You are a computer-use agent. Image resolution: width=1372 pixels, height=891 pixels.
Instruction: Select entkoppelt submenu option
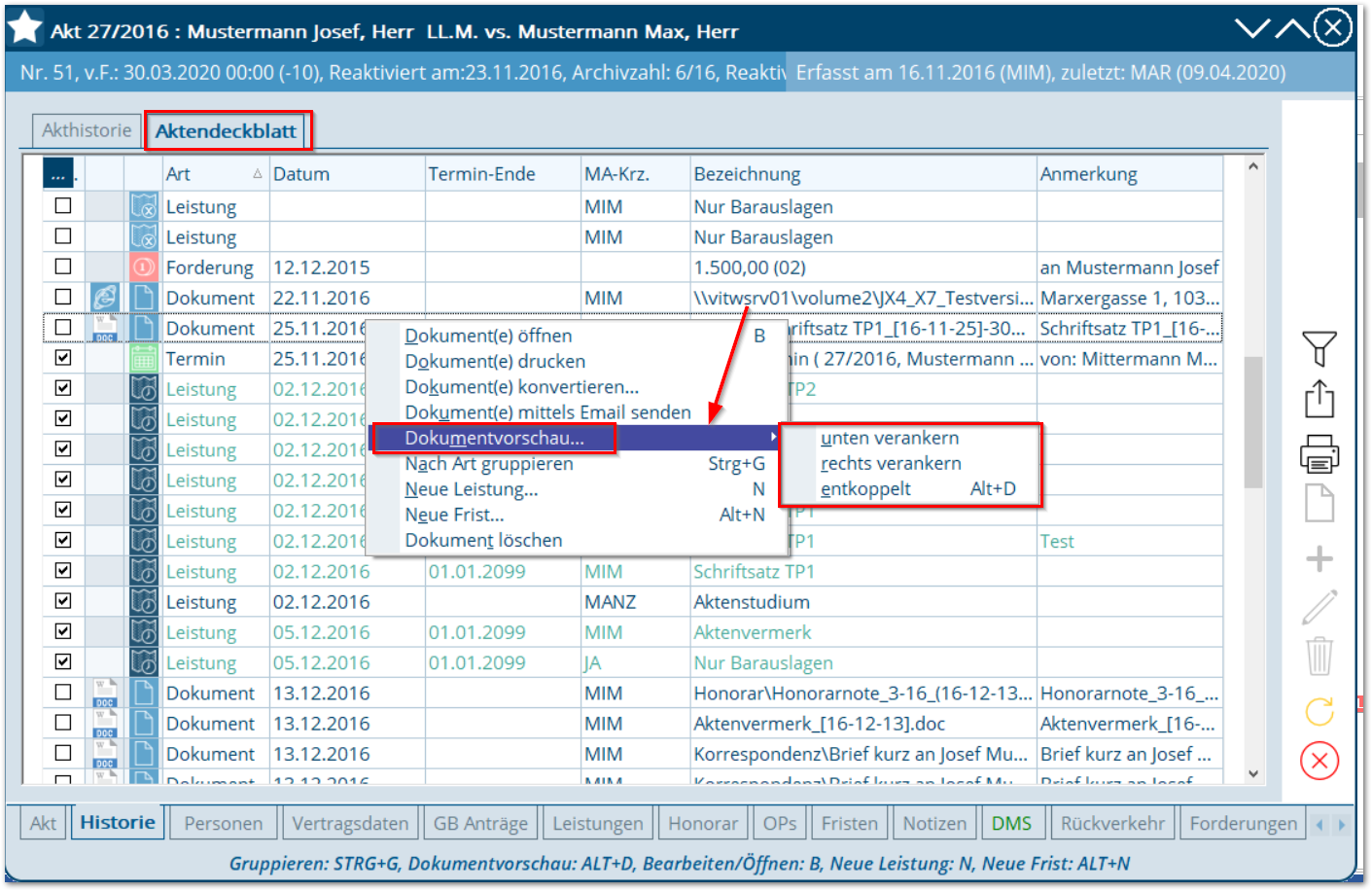pos(910,488)
